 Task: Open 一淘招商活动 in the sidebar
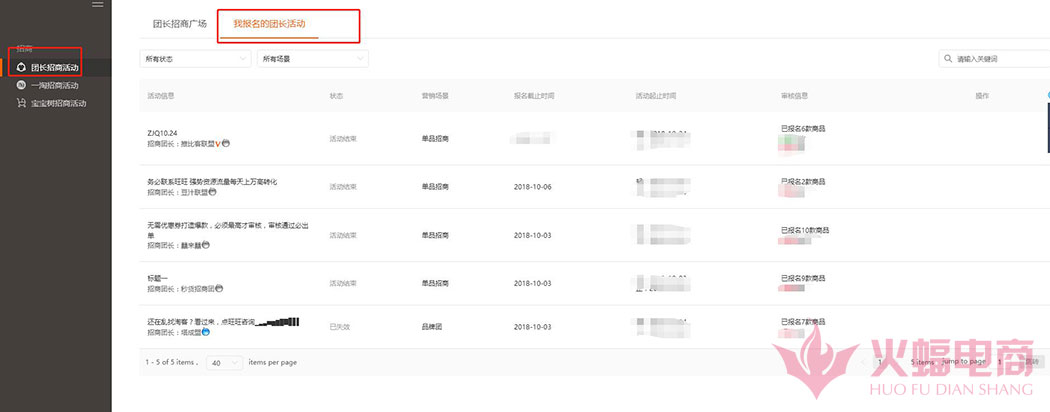[x=54, y=86]
